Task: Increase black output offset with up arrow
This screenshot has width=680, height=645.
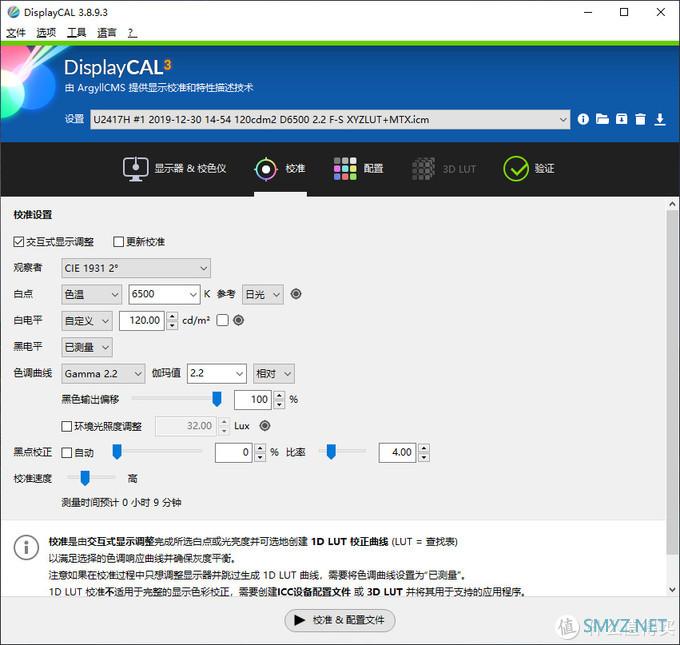Action: (280, 395)
